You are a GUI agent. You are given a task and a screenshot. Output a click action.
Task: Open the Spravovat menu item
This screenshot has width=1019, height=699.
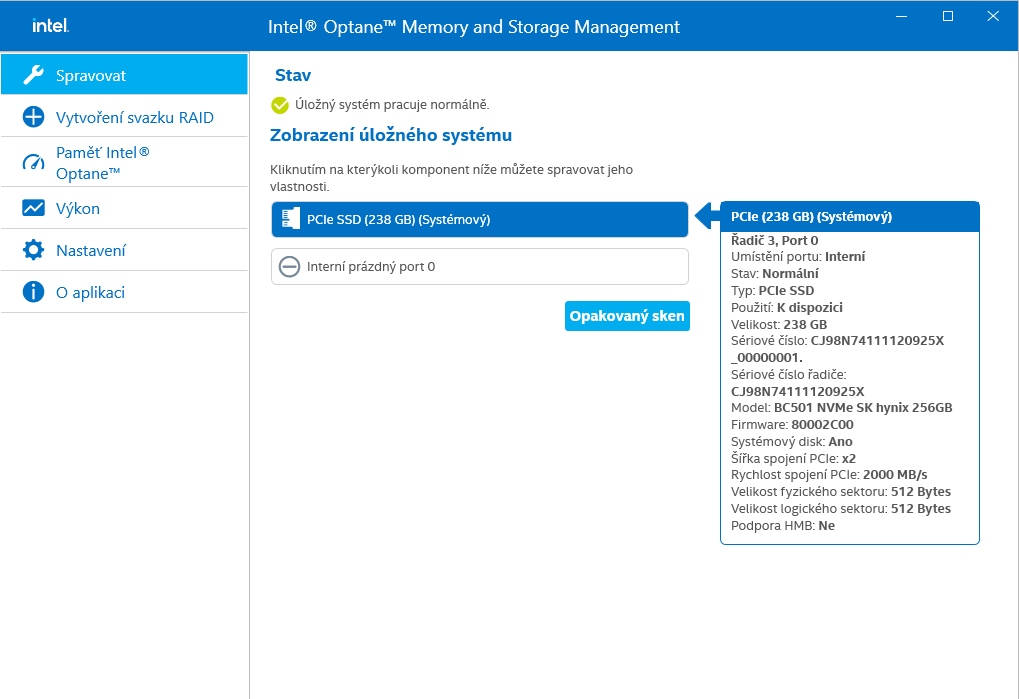click(x=125, y=75)
